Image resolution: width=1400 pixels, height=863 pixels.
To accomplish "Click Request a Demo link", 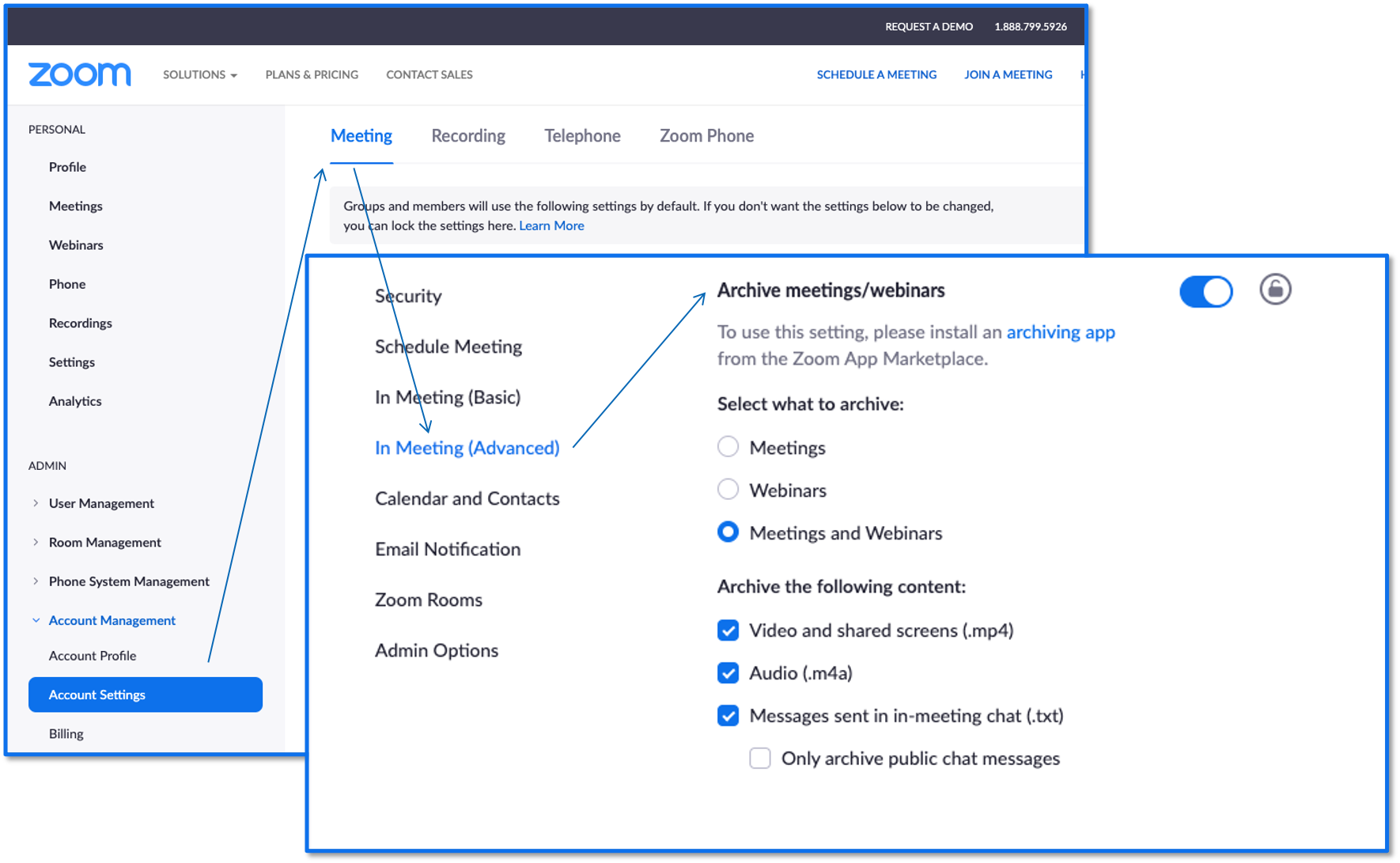I will pyautogui.click(x=929, y=26).
